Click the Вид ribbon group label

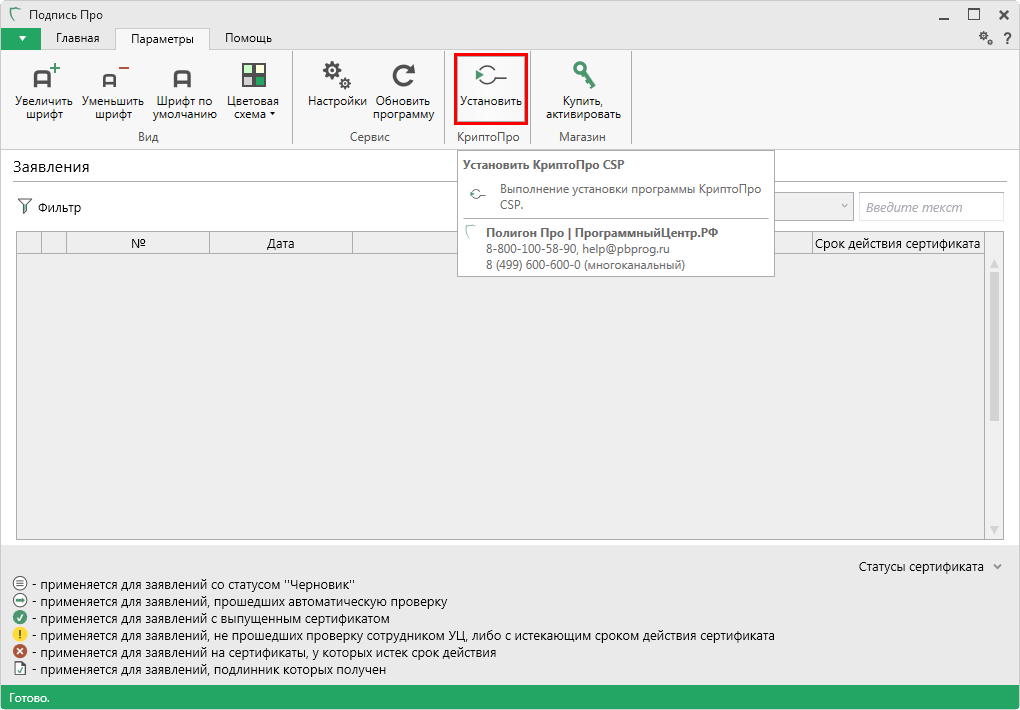click(148, 137)
